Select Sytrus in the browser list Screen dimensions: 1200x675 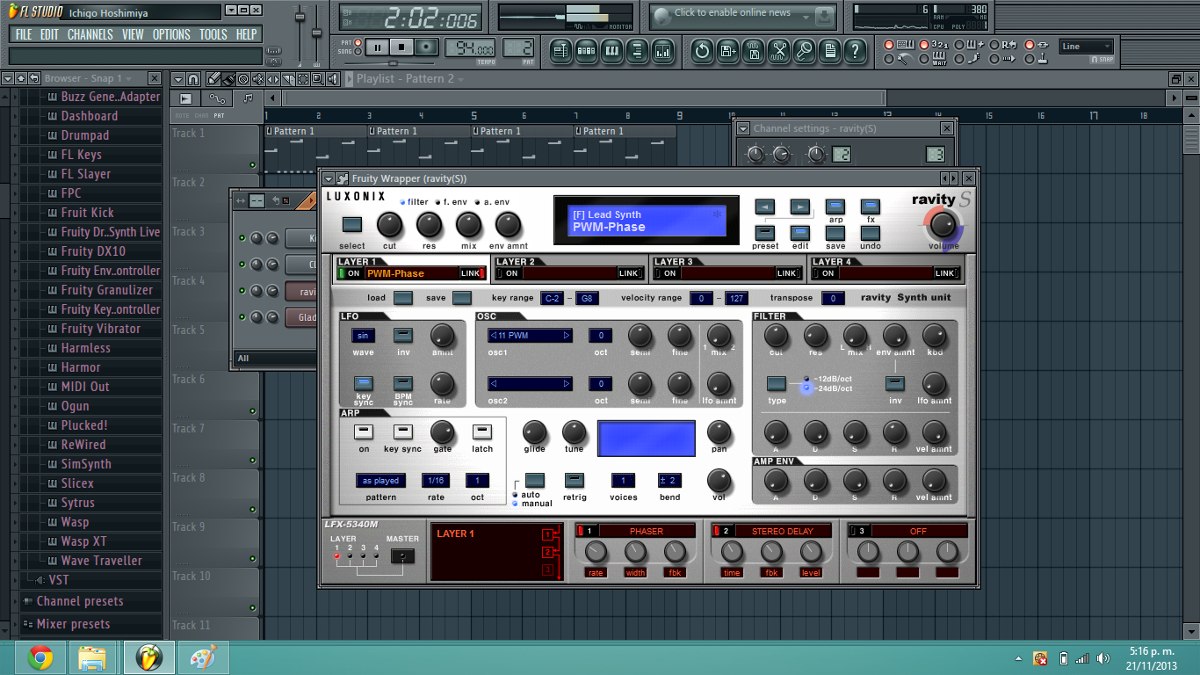pos(78,503)
